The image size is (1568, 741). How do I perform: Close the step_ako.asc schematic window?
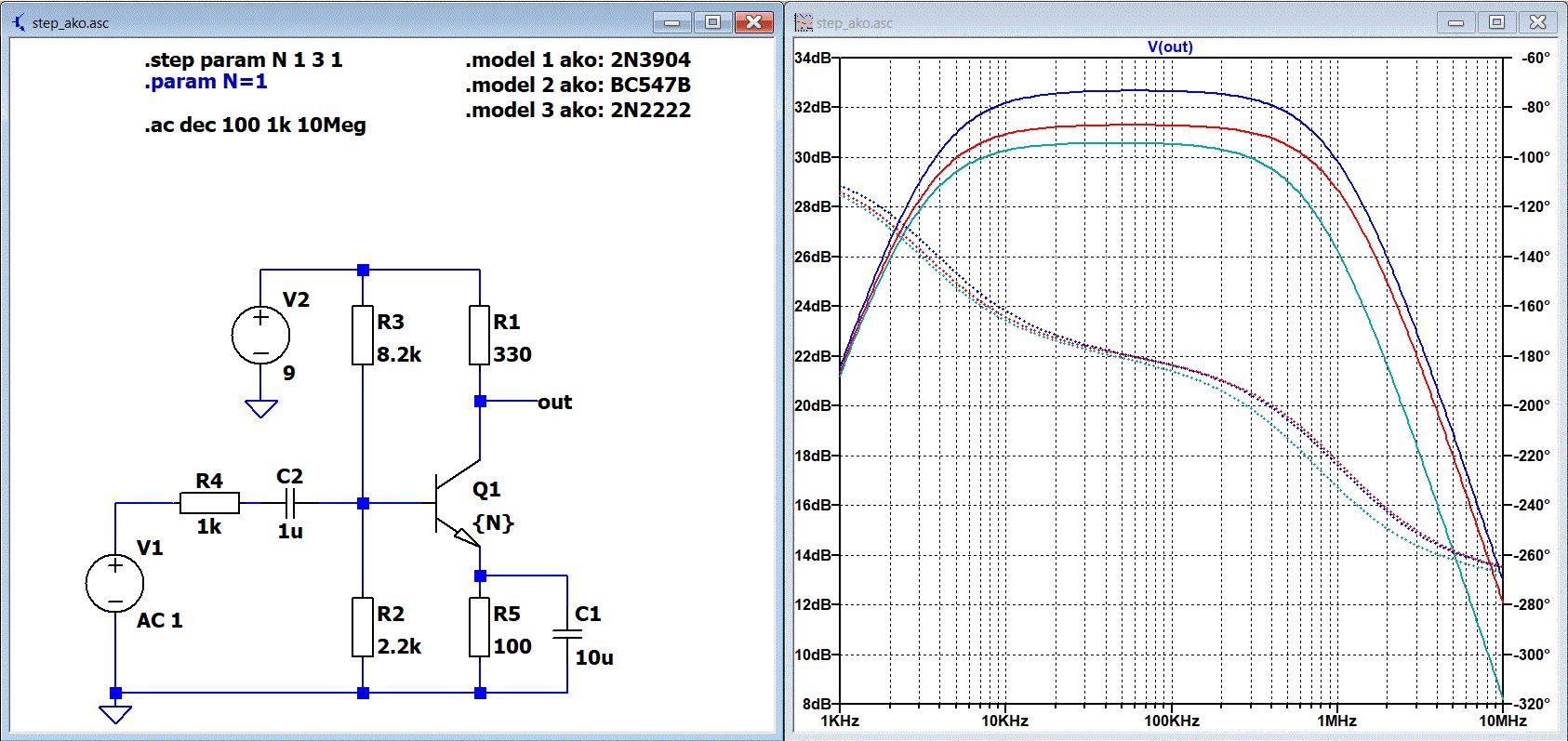(x=753, y=21)
